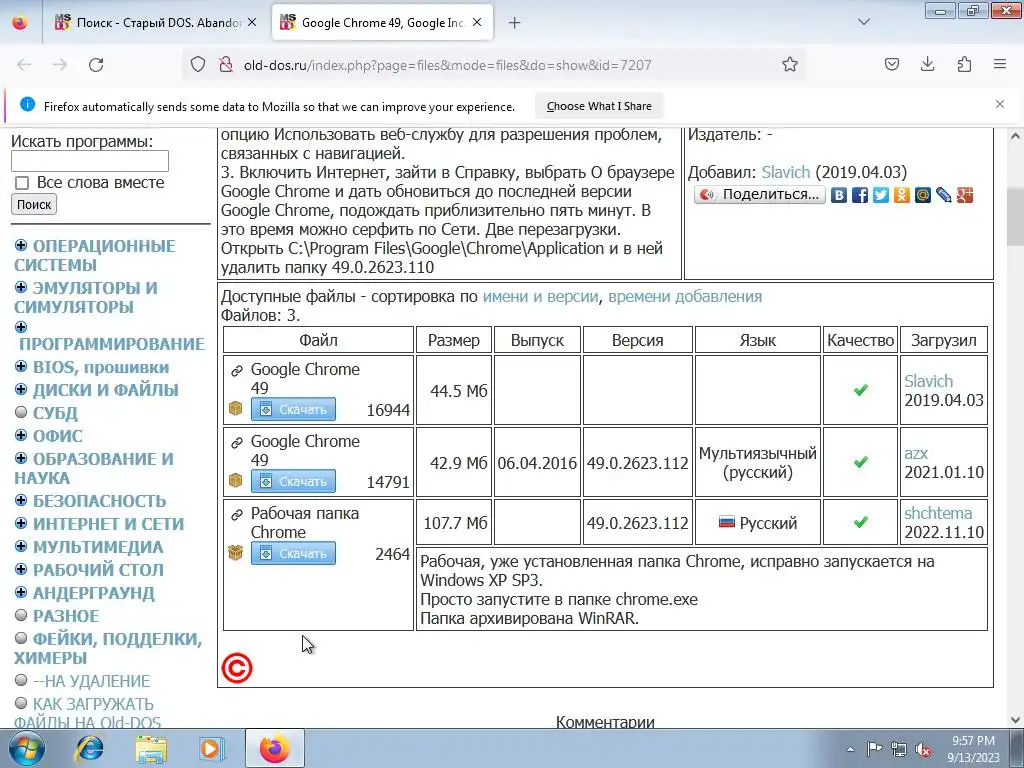
Task: Open the extensions puzzle icon
Action: point(964,64)
